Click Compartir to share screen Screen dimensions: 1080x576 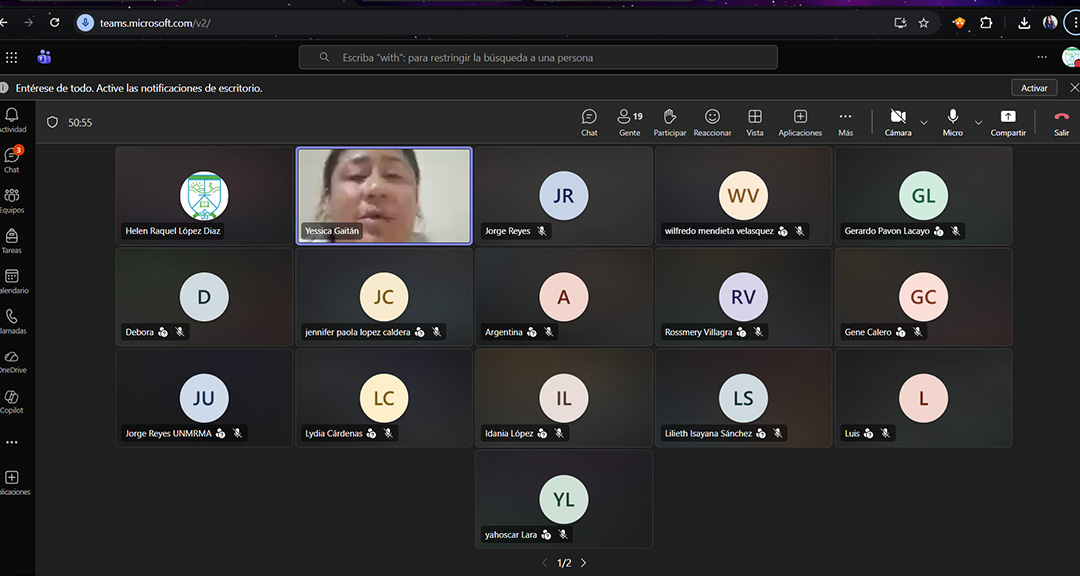(1007, 122)
